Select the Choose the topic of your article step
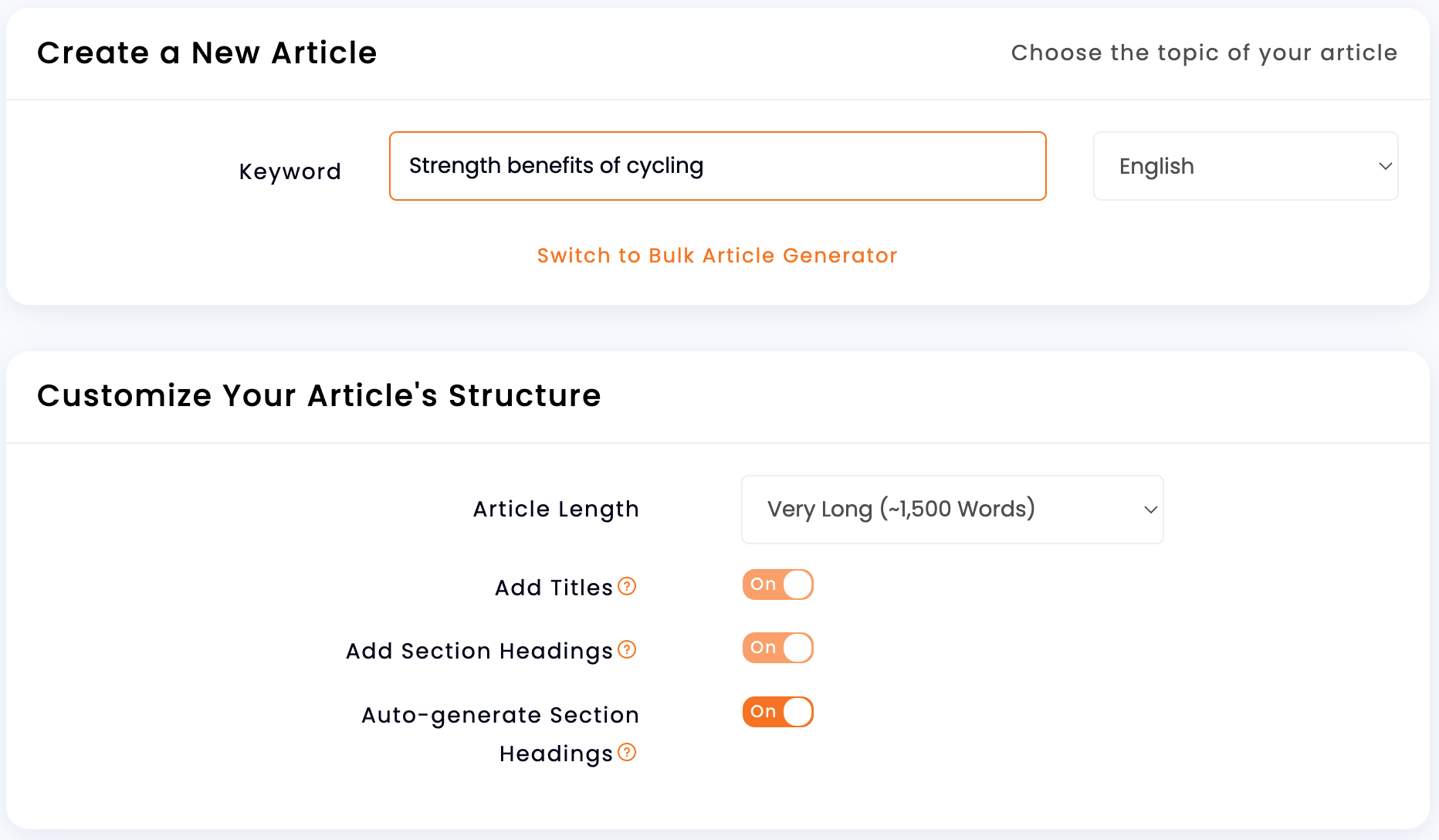 tap(1204, 52)
